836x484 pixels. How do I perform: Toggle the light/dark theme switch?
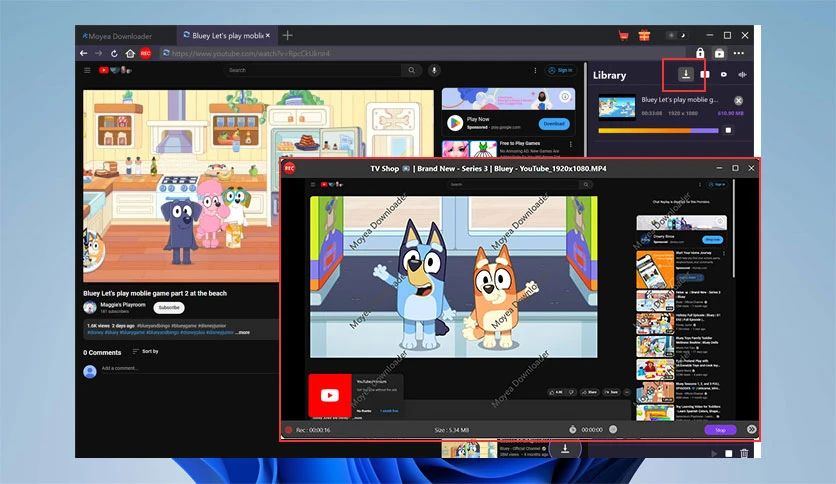pos(676,36)
